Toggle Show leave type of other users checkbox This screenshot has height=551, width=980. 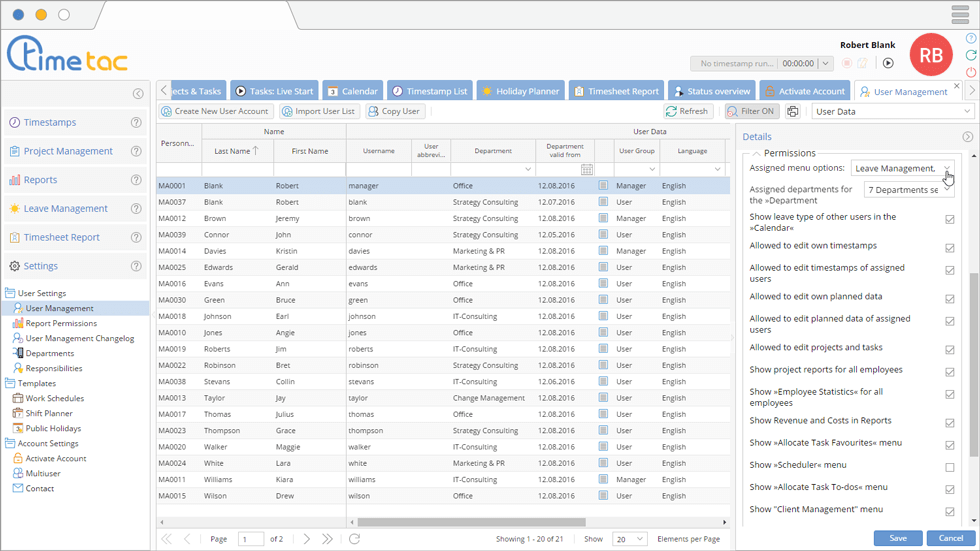[950, 219]
